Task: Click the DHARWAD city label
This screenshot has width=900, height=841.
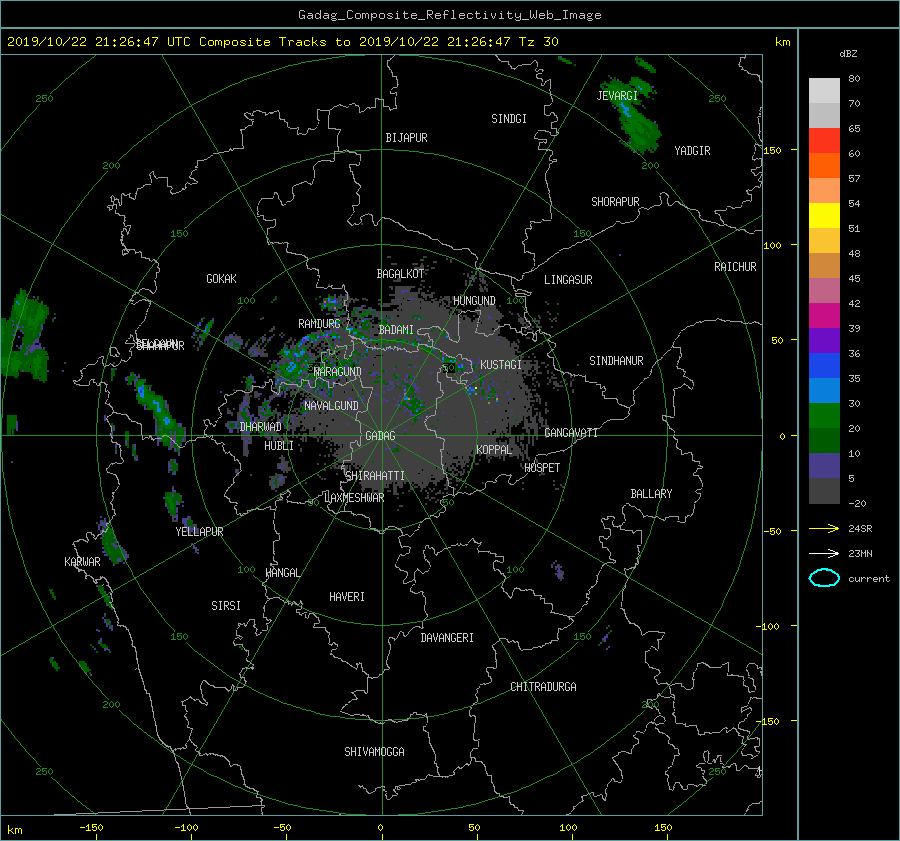Action: click(261, 427)
